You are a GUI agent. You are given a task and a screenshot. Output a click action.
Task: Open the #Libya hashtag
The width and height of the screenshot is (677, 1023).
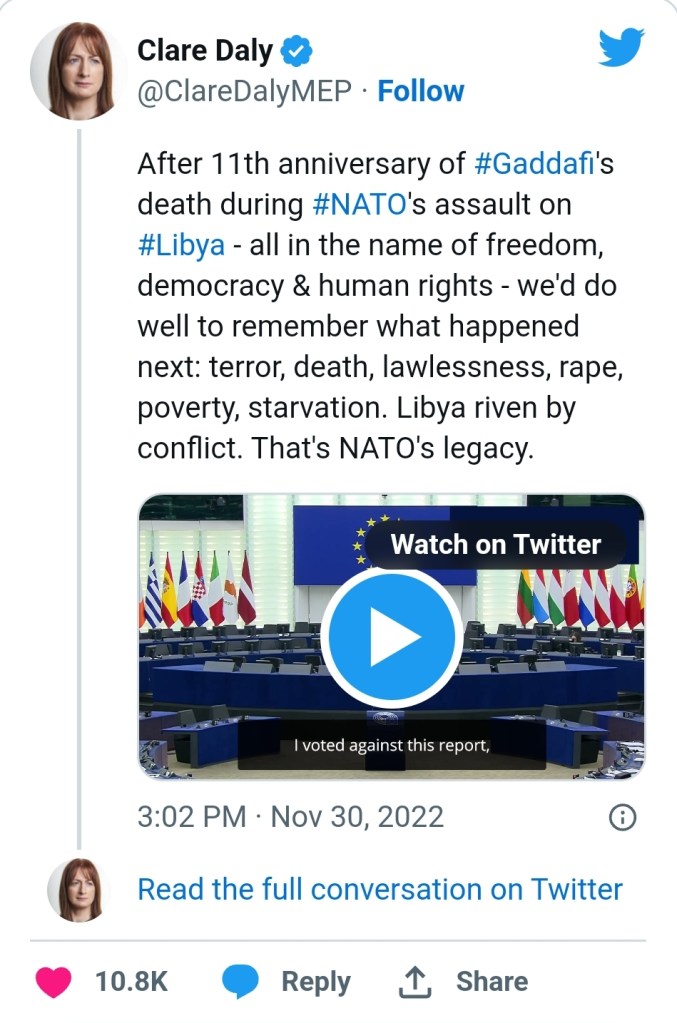tap(181, 246)
